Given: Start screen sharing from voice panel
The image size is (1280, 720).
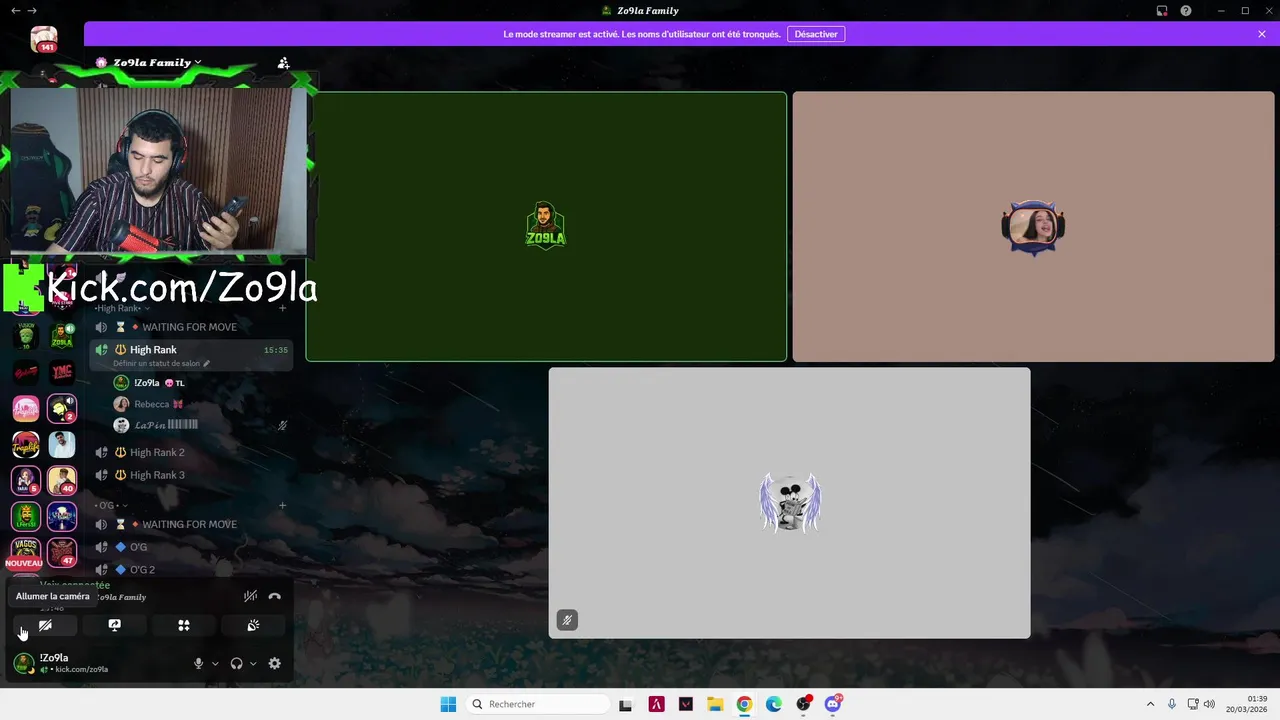Looking at the screenshot, I should click(115, 625).
